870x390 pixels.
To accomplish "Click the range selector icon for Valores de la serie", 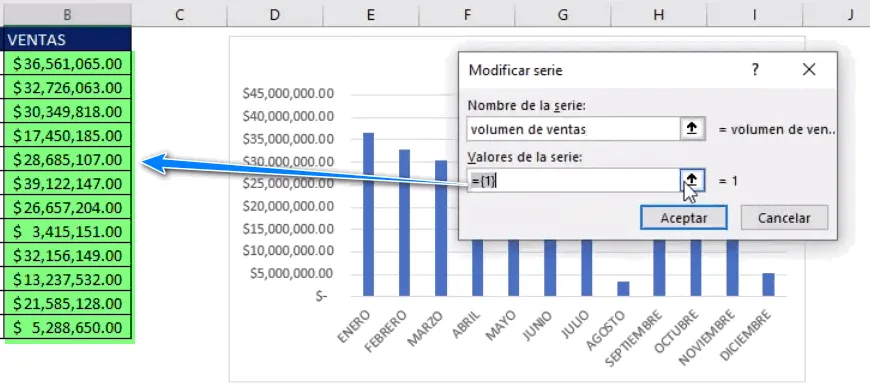I will [692, 180].
